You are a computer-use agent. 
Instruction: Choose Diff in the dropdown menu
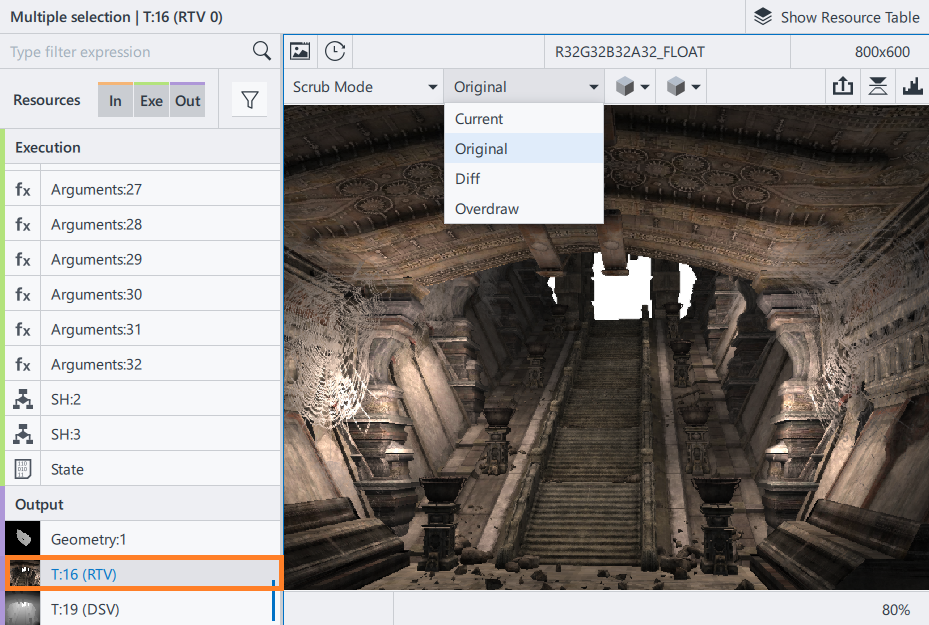(x=524, y=178)
